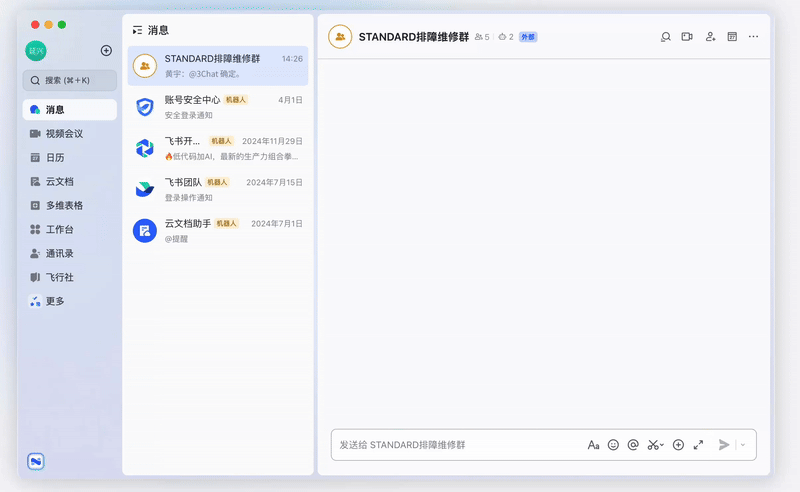Collapse the 消息 list panel
The image size is (800, 492).
pos(137,30)
